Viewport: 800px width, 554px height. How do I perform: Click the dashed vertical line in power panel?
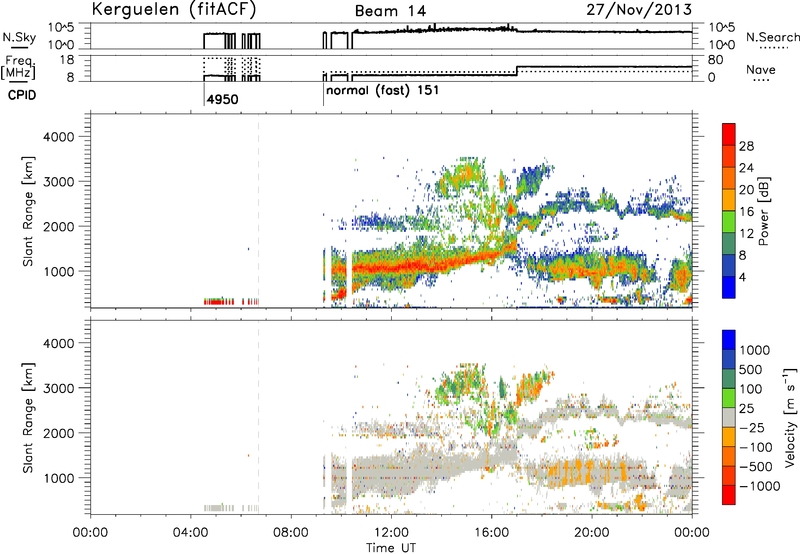click(258, 209)
